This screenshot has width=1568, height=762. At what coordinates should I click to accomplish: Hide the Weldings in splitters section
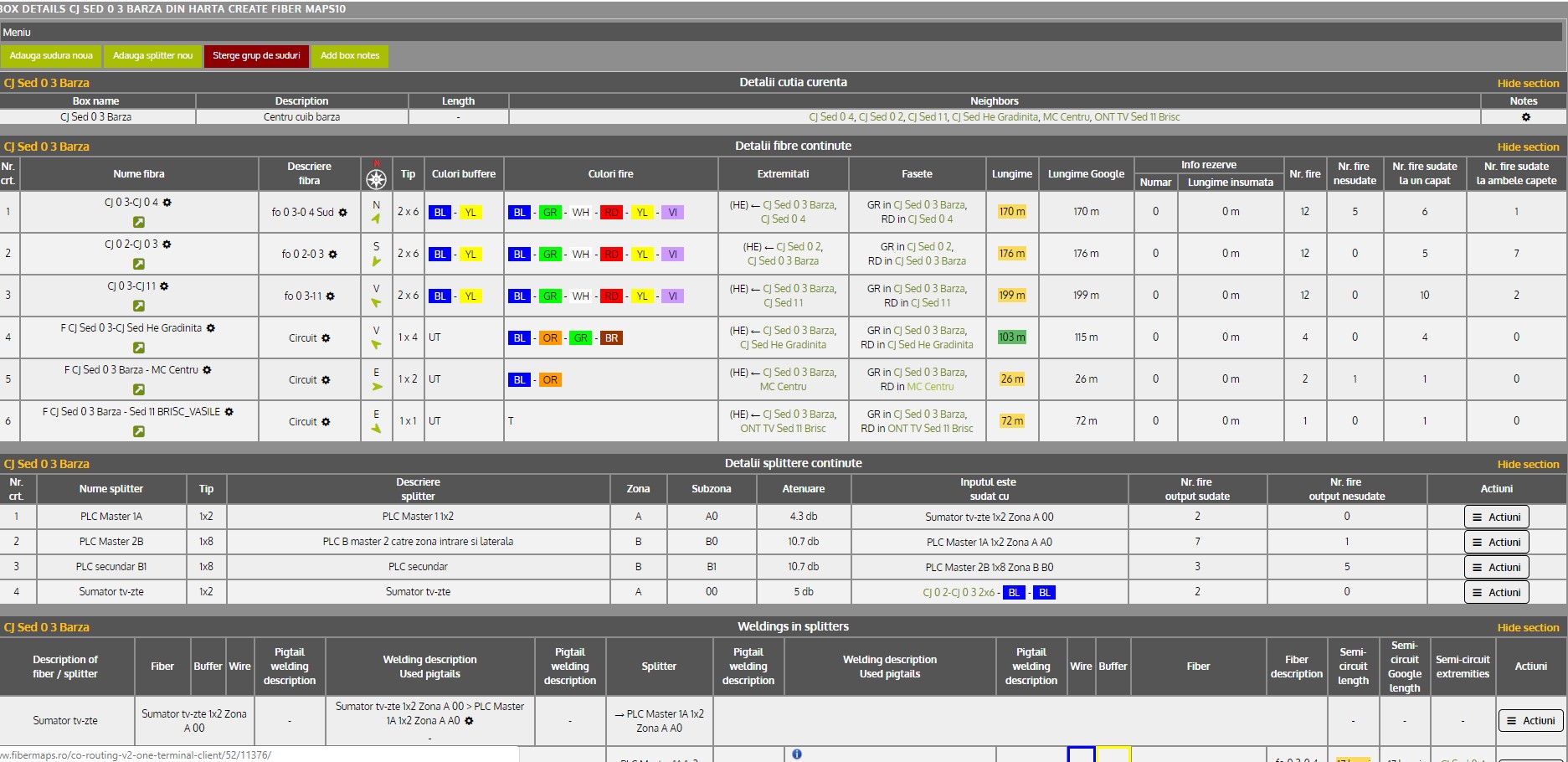coord(1528,627)
